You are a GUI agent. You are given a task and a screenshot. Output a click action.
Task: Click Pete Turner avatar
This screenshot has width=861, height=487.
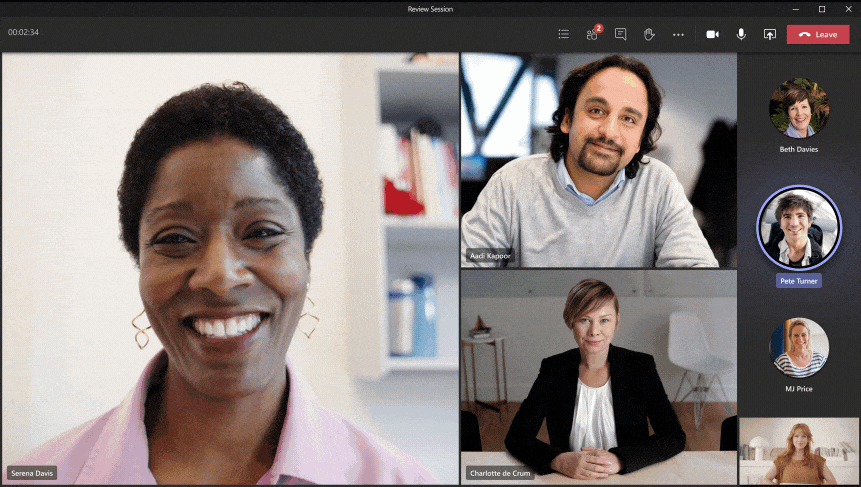click(x=798, y=228)
